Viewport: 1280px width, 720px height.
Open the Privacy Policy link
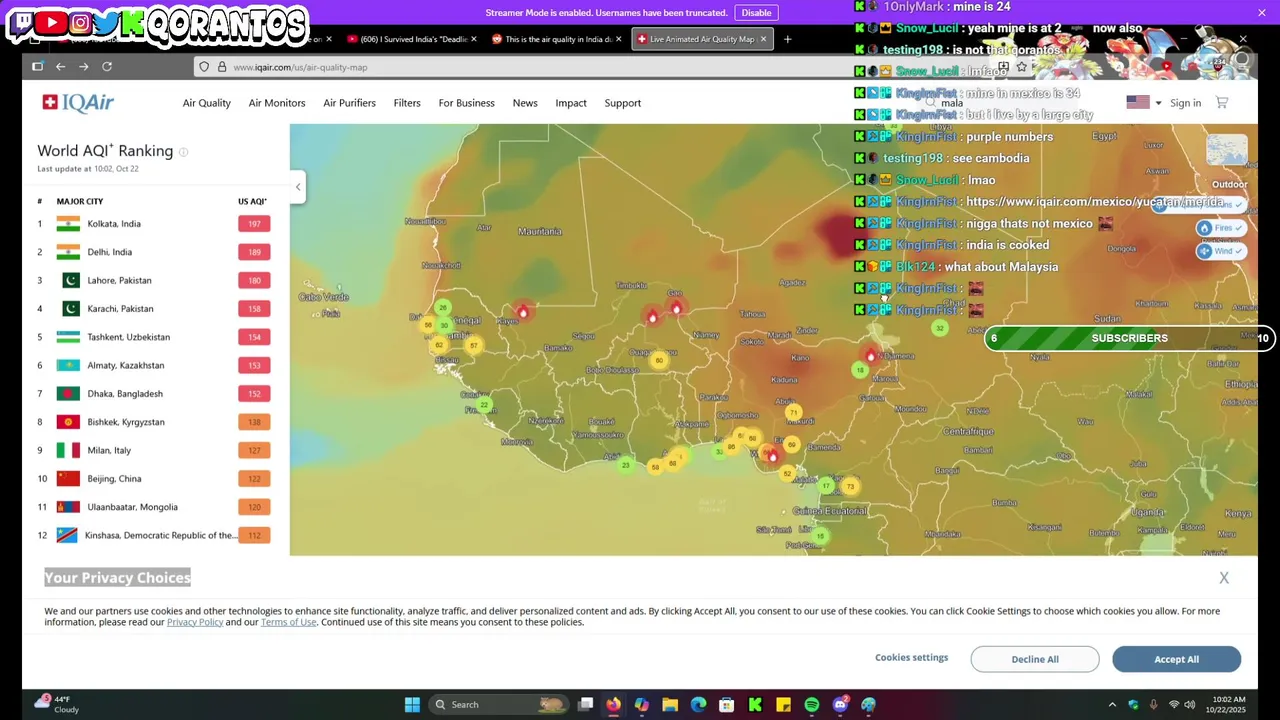point(195,622)
